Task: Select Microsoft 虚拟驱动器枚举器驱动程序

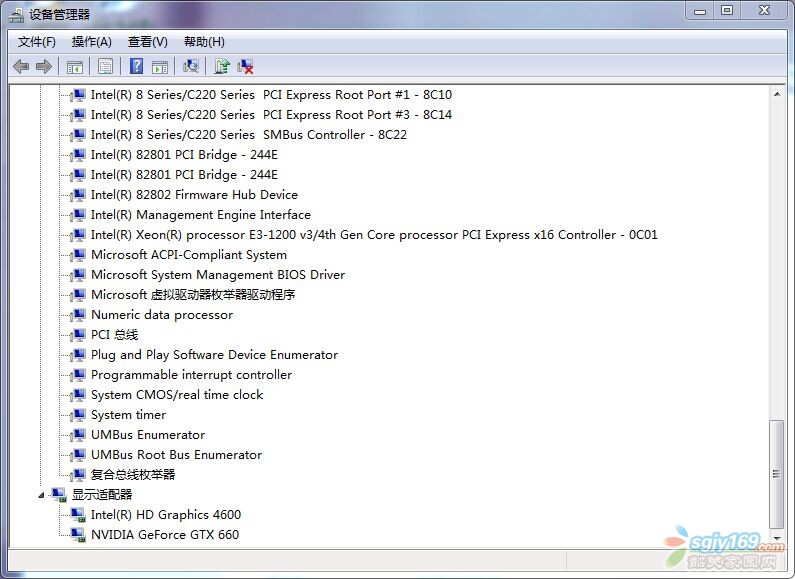Action: [193, 295]
